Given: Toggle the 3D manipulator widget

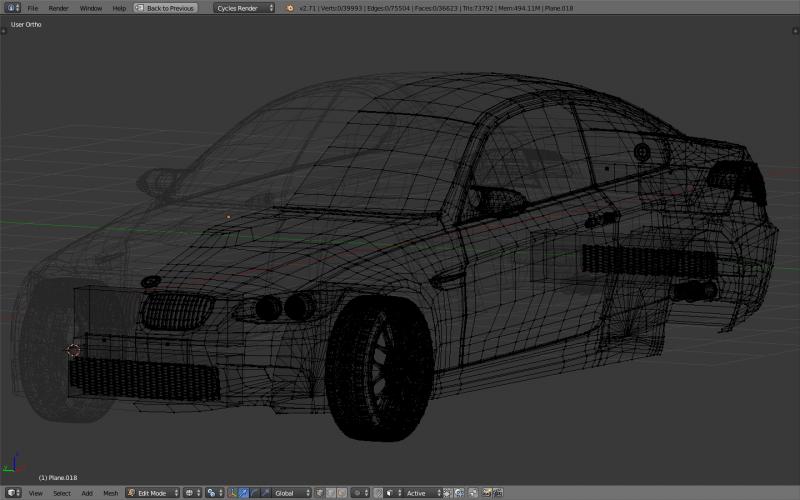Looking at the screenshot, I should click(x=232, y=493).
